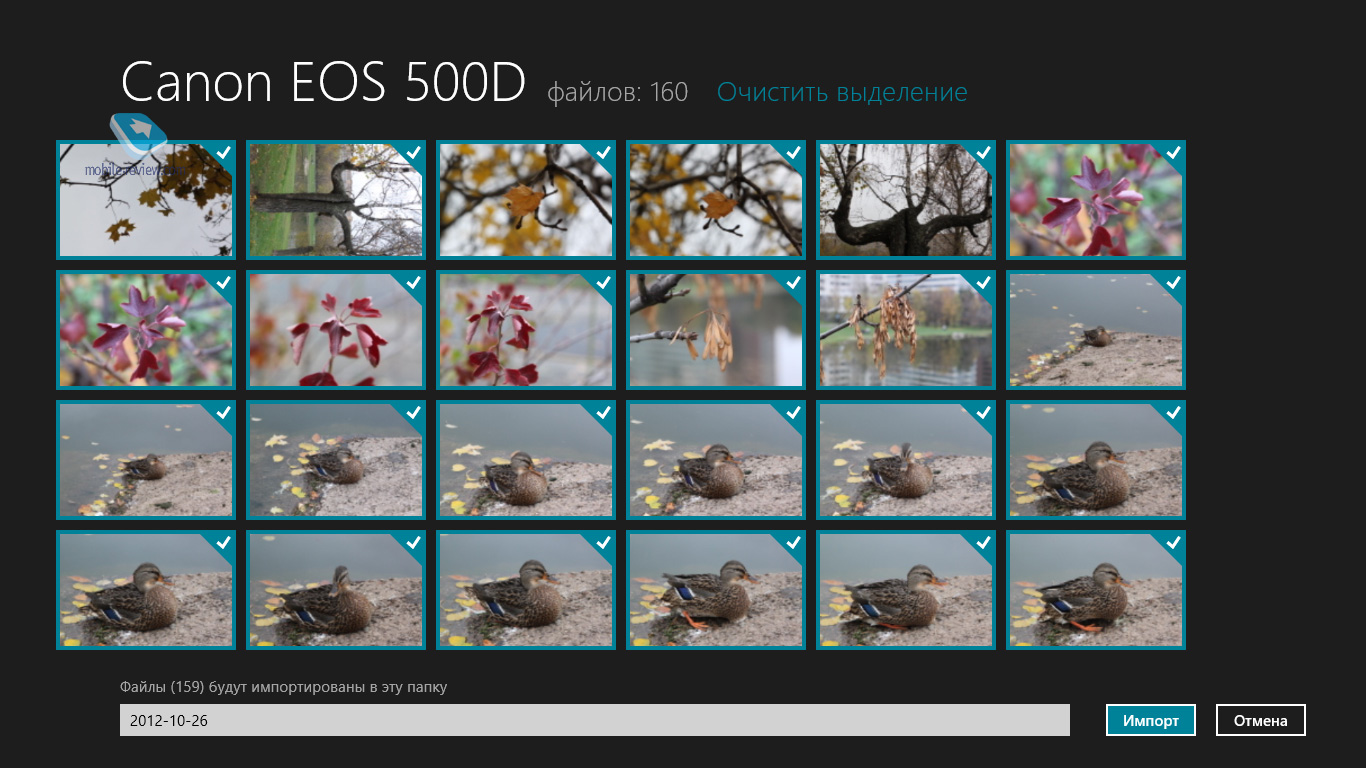Click the checkmark icon on the last photo in the top row

click(1173, 153)
